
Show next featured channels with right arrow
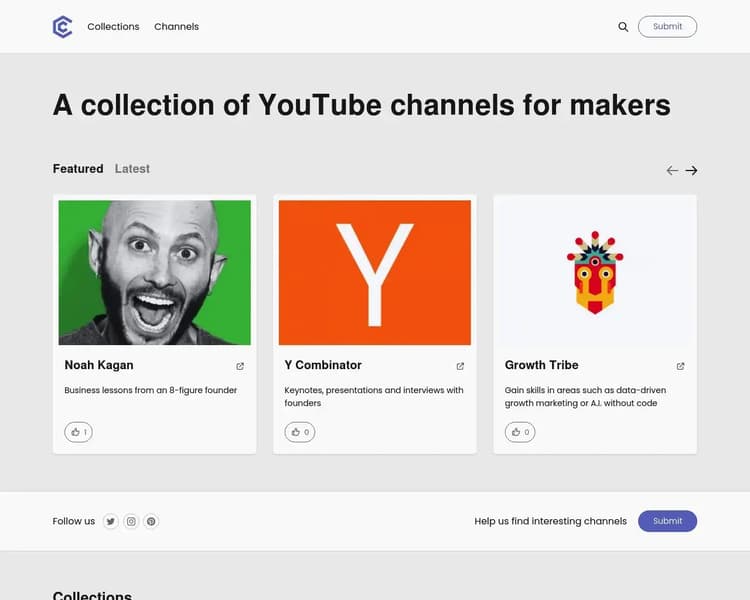point(691,170)
